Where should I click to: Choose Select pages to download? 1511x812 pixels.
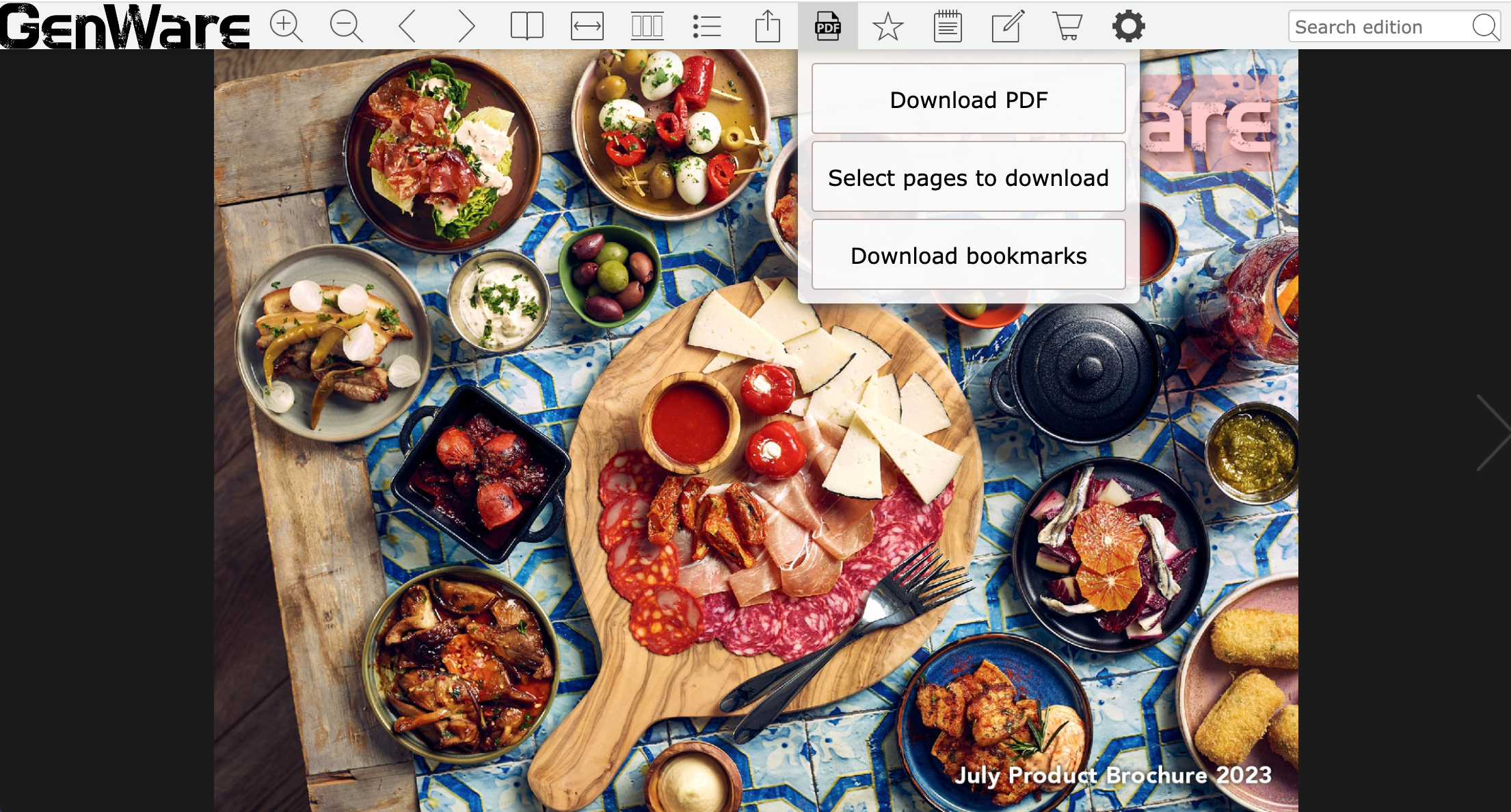point(968,177)
